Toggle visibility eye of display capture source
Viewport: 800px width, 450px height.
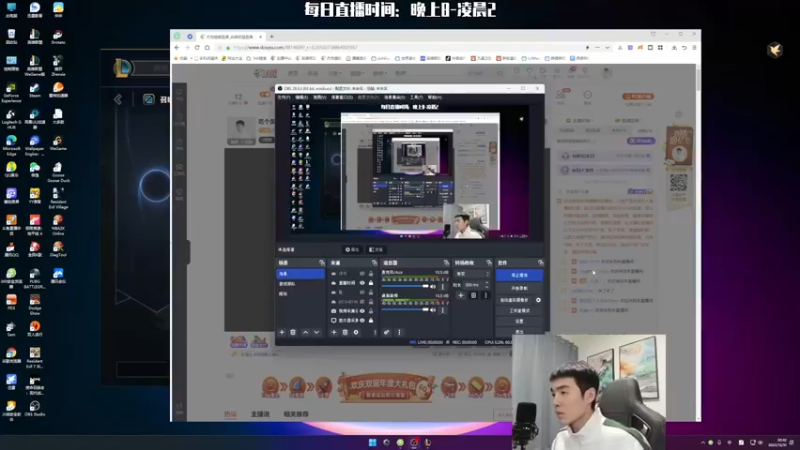(x=362, y=320)
